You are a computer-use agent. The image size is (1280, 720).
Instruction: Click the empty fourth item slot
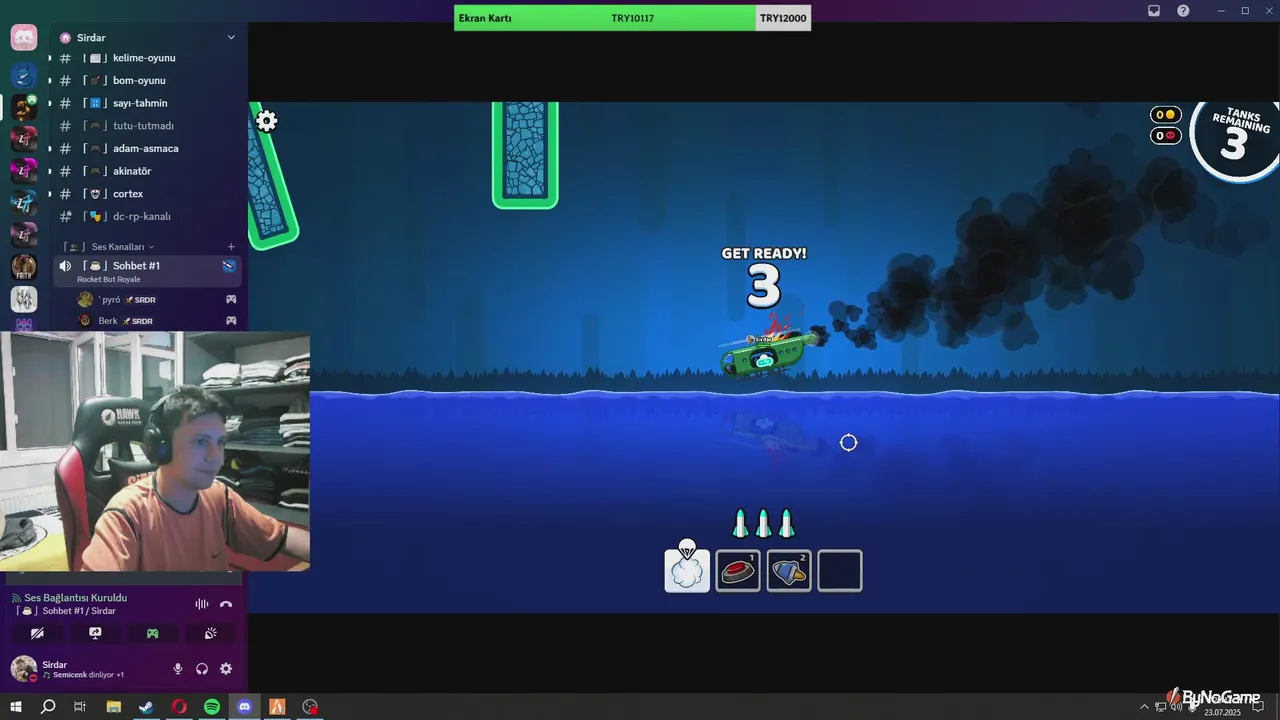pos(840,571)
